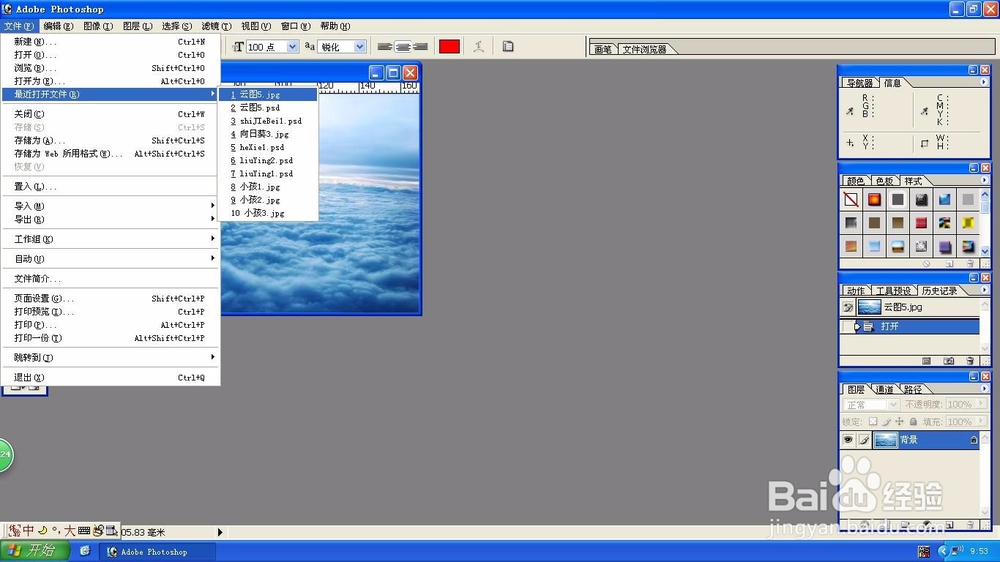The image size is (1000, 562).
Task: Open Styles panel flyout menu arrow
Action: 983,181
